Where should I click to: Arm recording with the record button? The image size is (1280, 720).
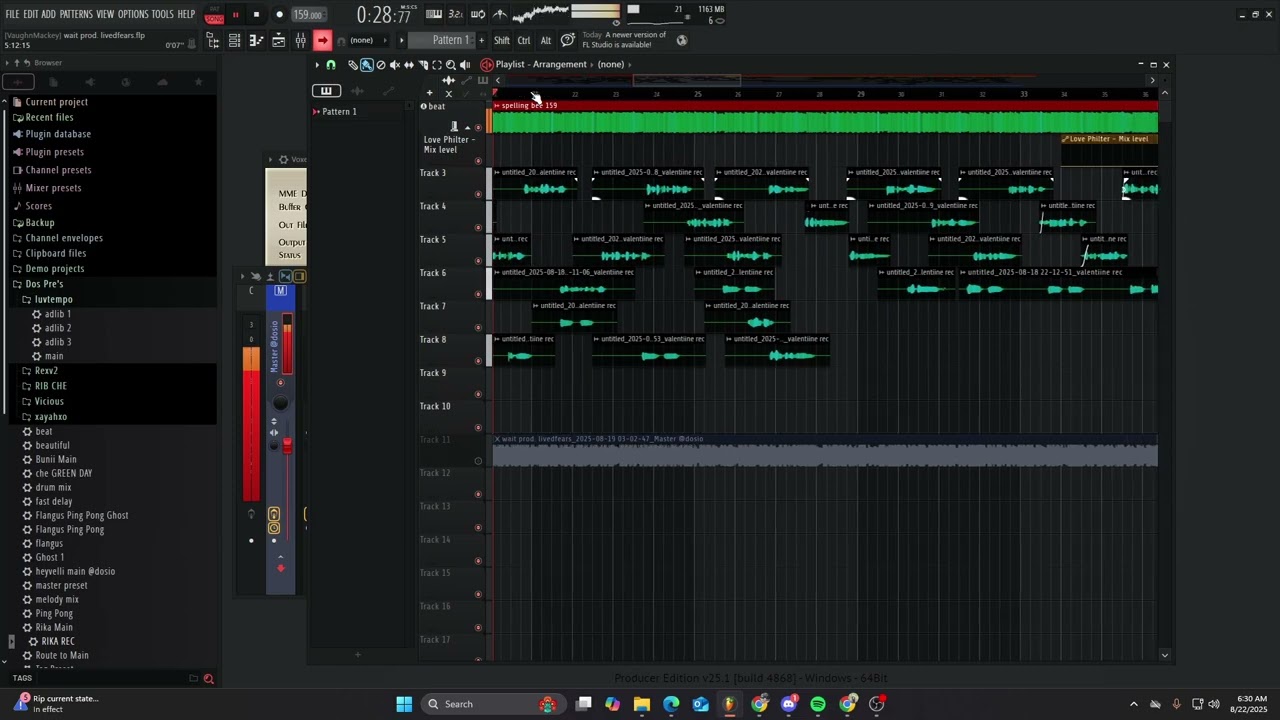click(279, 15)
